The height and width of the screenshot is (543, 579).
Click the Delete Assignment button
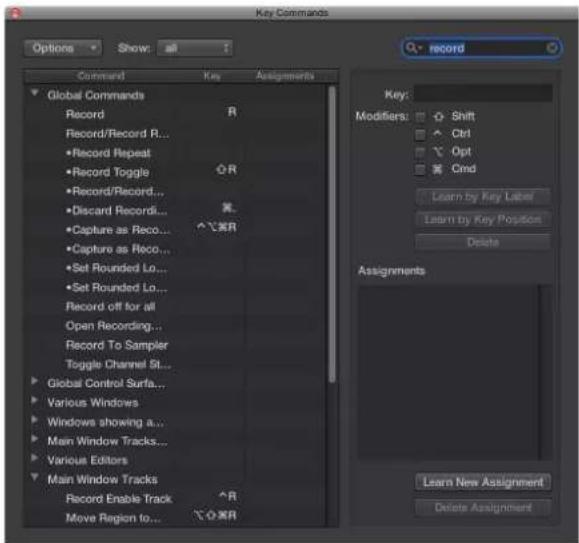483,508
